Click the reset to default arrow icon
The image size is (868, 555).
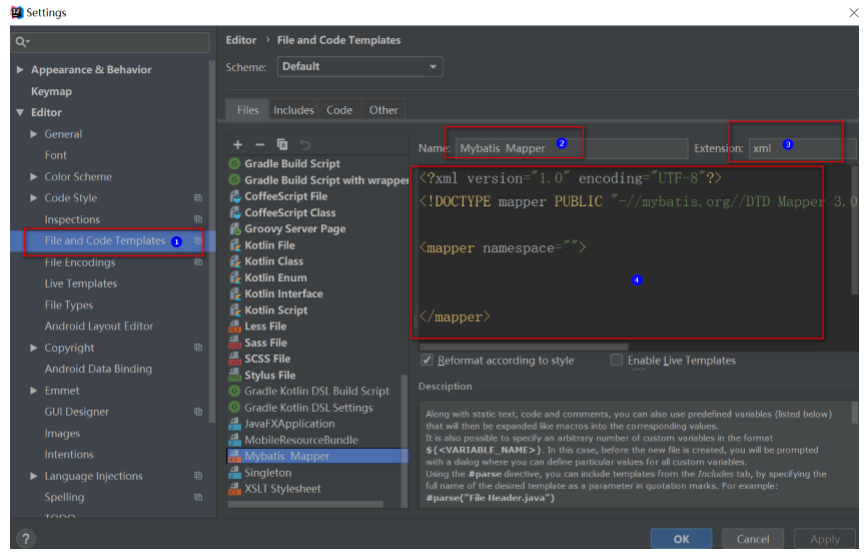pyautogui.click(x=304, y=144)
